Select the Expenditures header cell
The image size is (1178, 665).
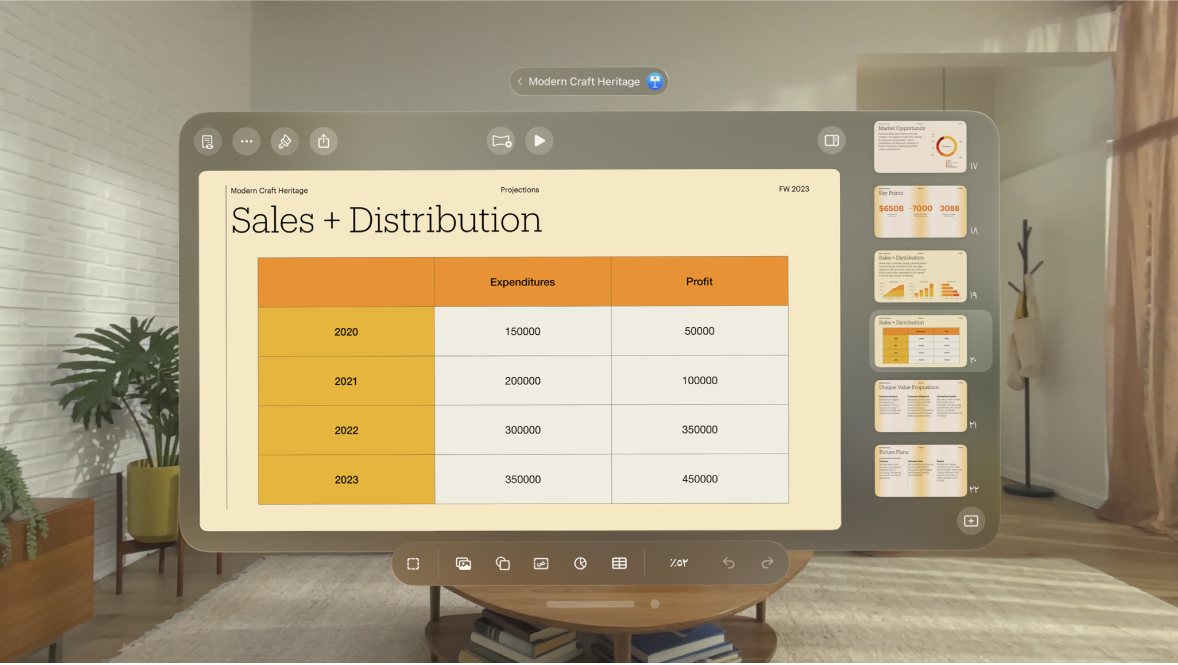click(x=522, y=282)
